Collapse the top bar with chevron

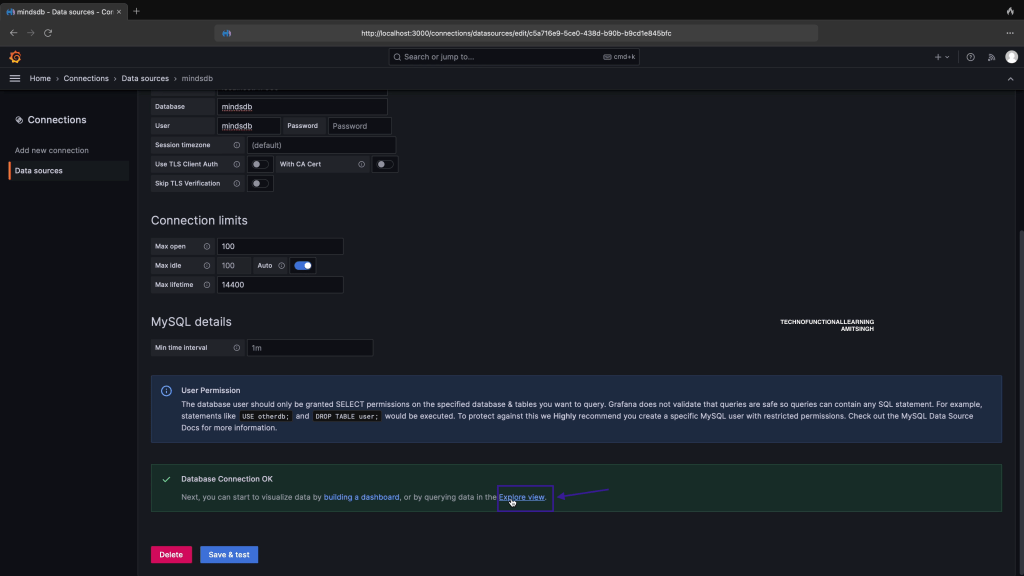pos(1011,78)
